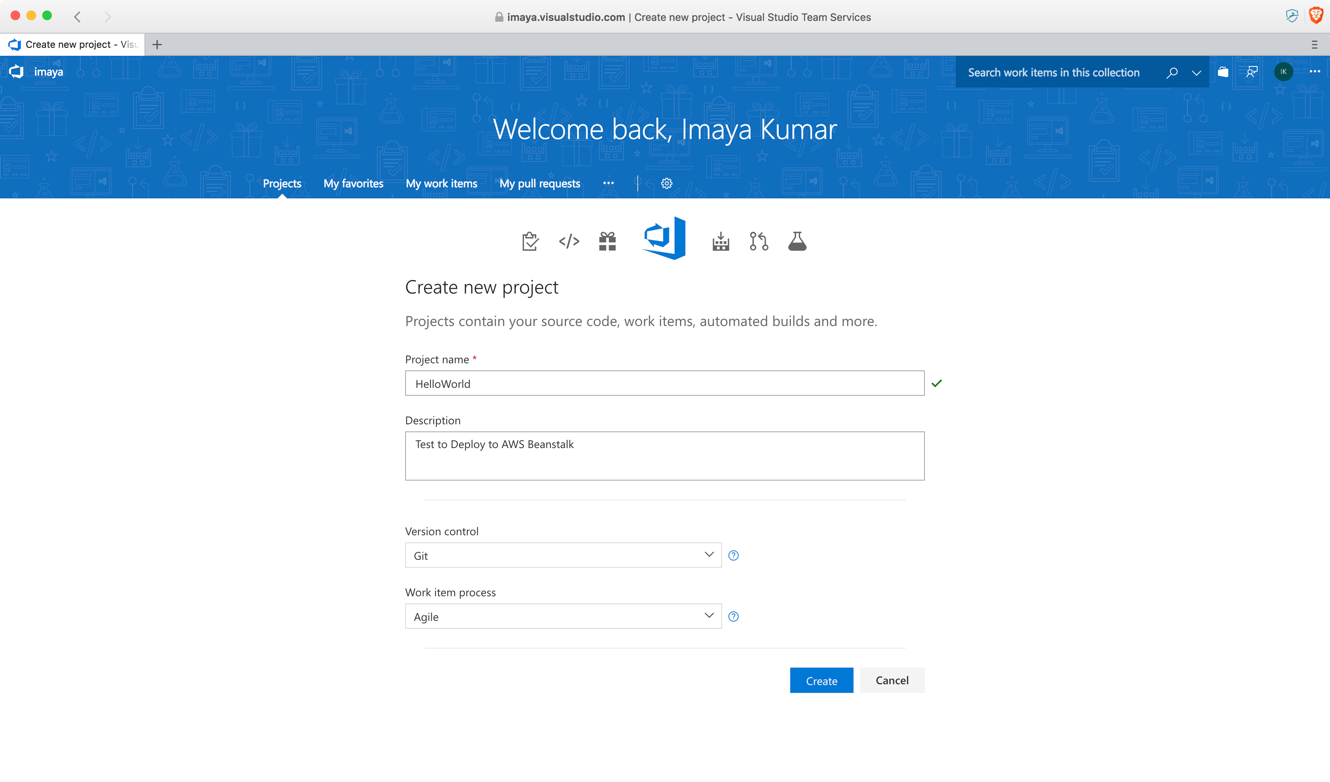Click the Cancel button

pyautogui.click(x=892, y=680)
